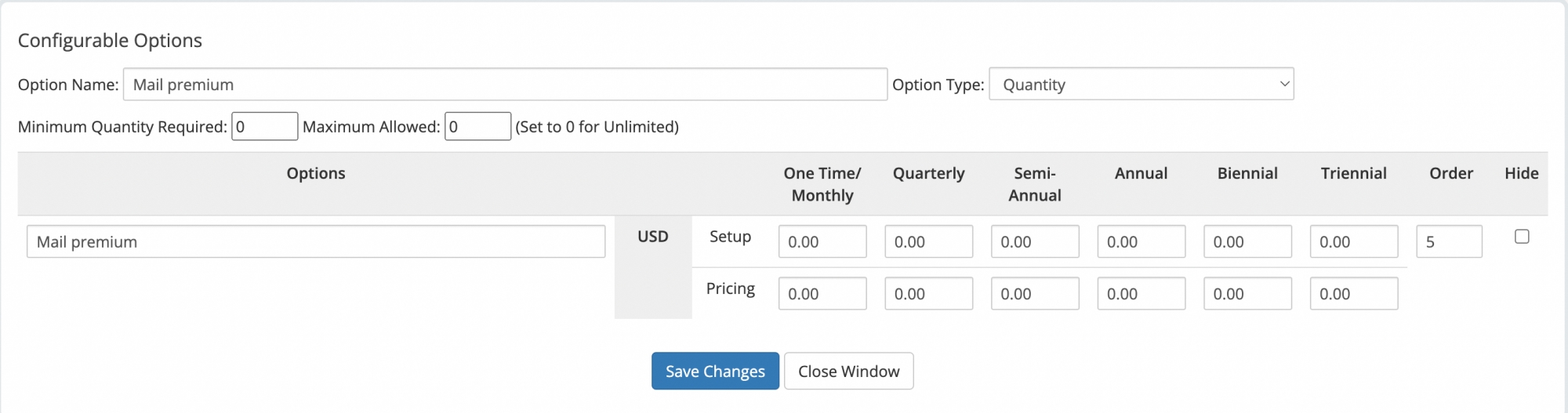Click the Setup Triennial price field
The height and width of the screenshot is (413, 1568).
(1354, 242)
